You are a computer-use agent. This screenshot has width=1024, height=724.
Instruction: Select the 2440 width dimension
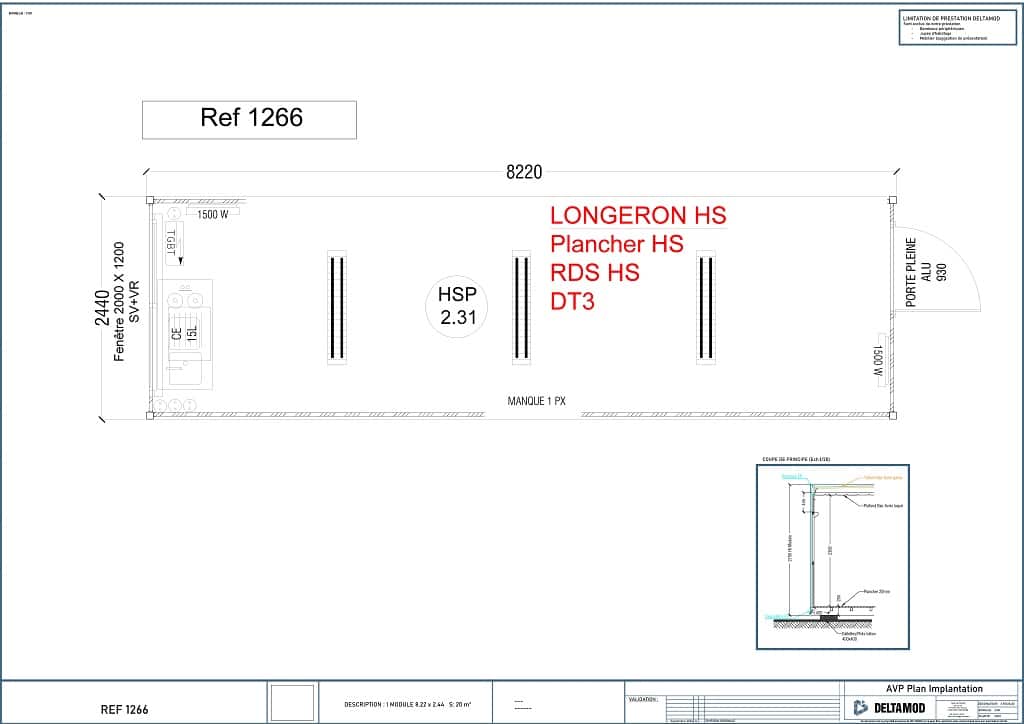(x=103, y=307)
